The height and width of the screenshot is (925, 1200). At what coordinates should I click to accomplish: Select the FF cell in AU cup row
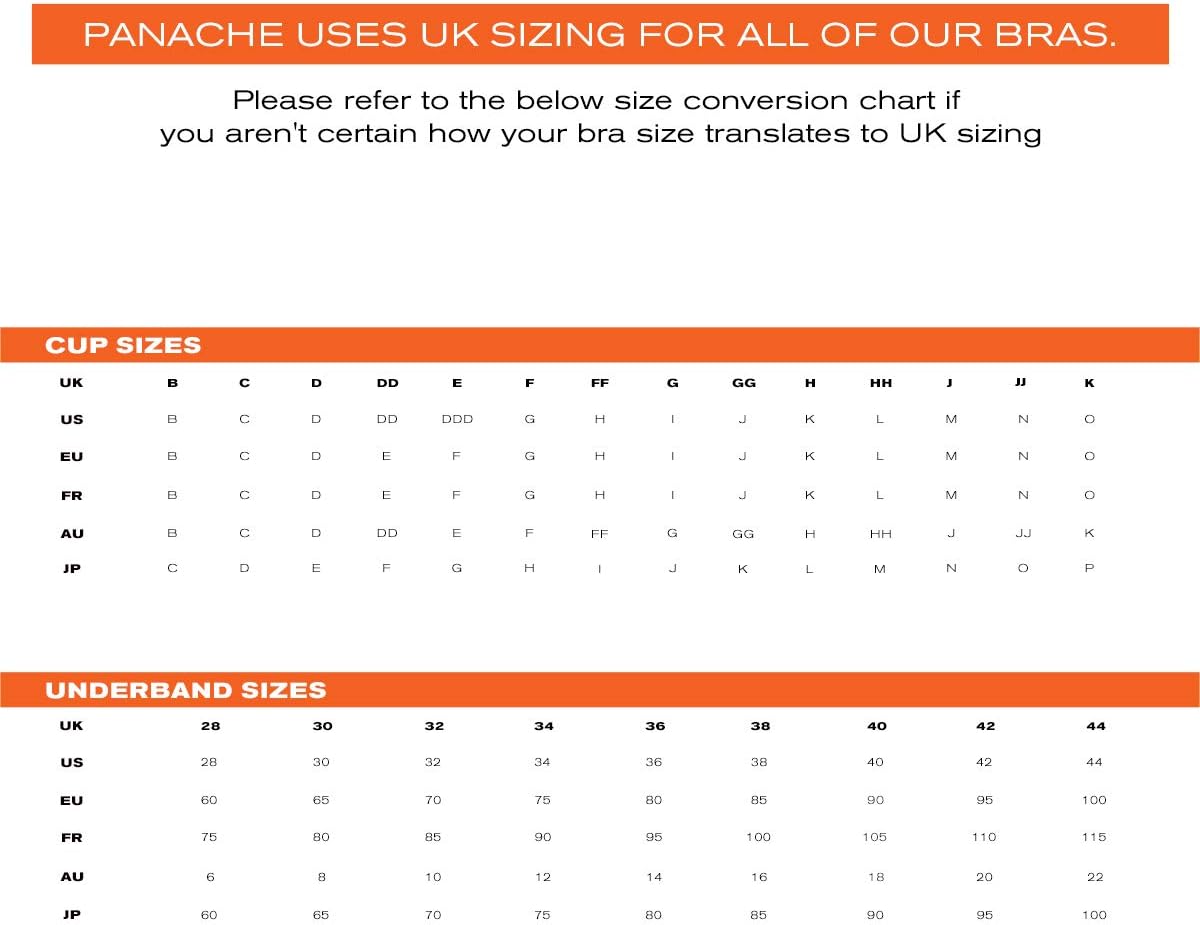(x=599, y=534)
